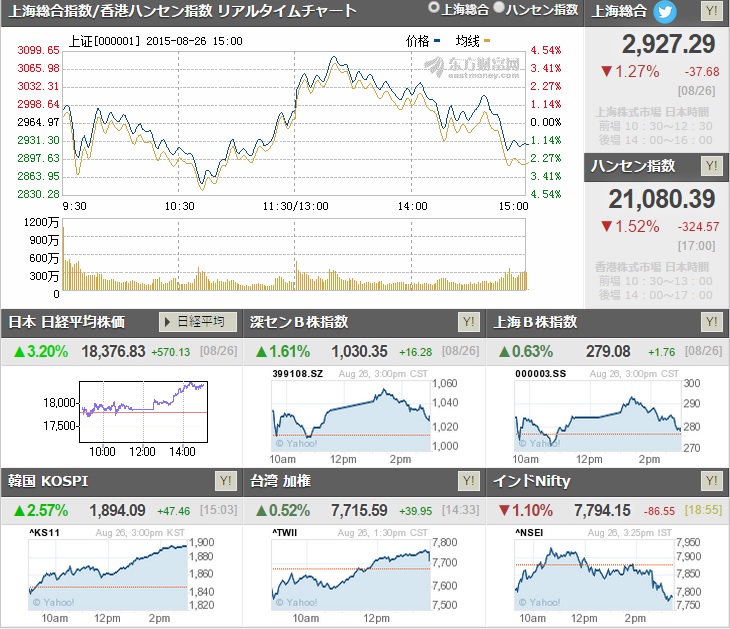Click the ハンセン指数 sidebar heading
Screen dimensions: 730x629
(633, 166)
